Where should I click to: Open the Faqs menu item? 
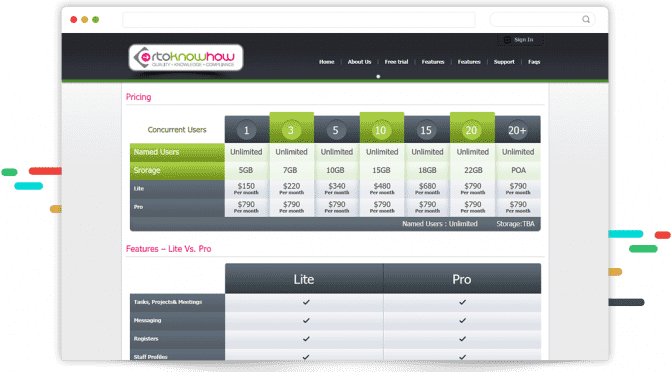(534, 62)
